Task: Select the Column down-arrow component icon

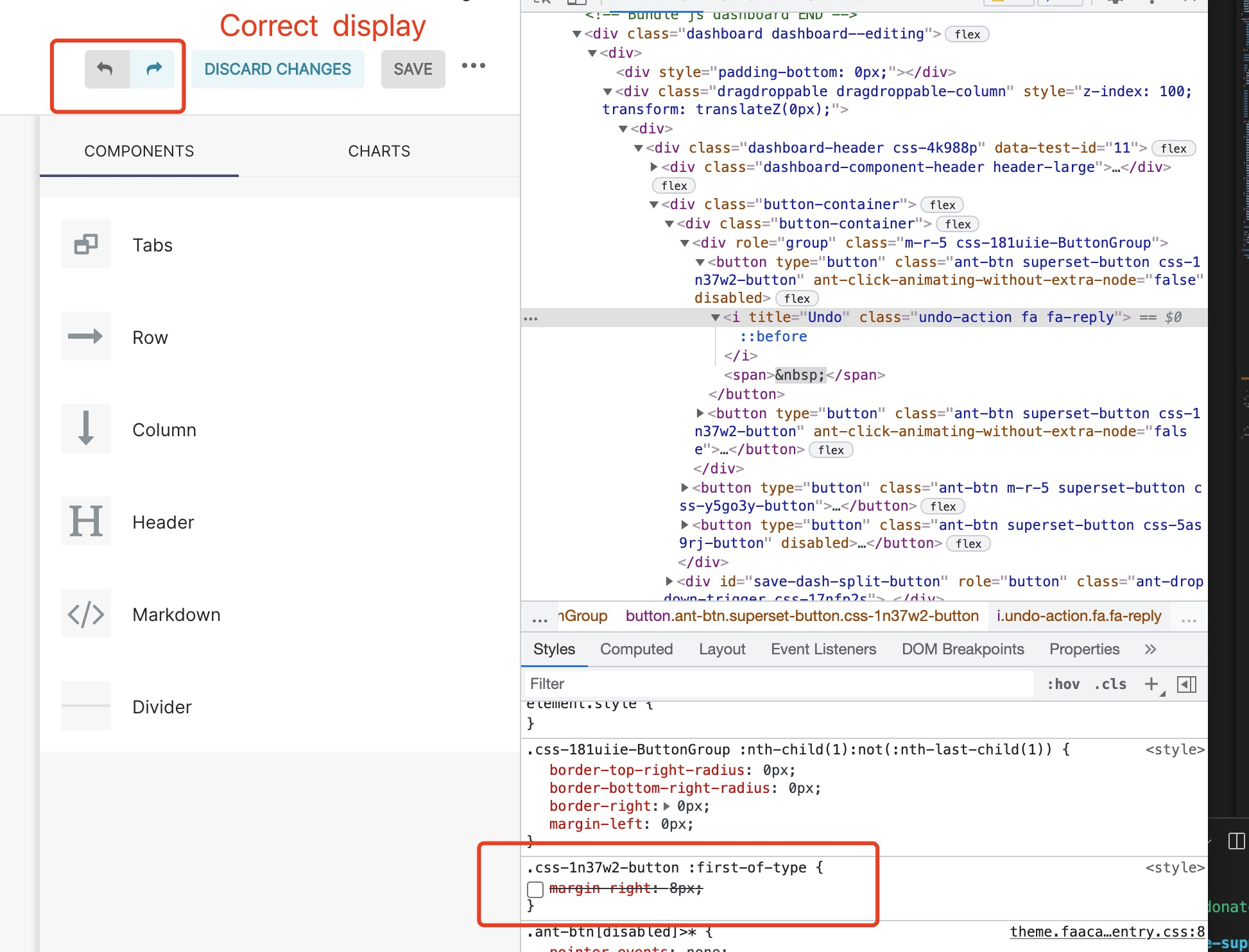Action: 86,429
